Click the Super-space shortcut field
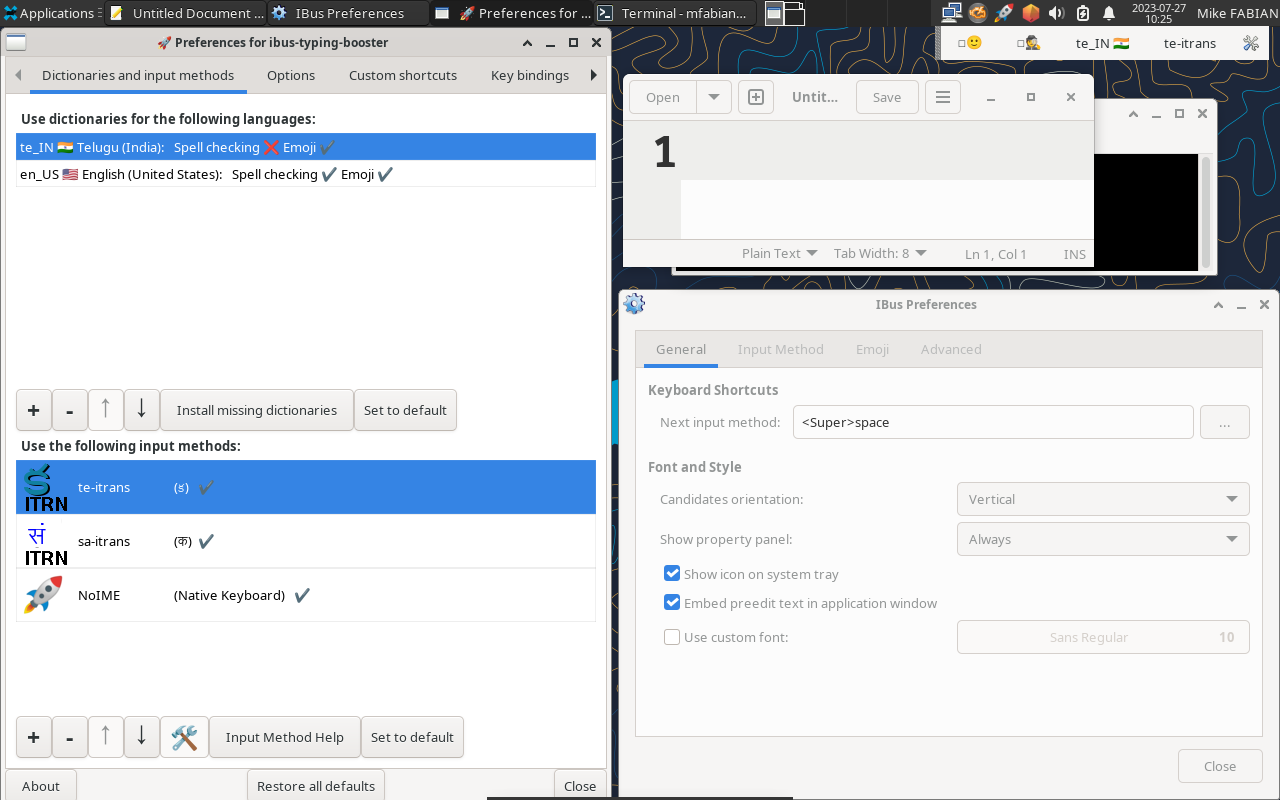Screen dimensions: 1280x800 point(993,422)
